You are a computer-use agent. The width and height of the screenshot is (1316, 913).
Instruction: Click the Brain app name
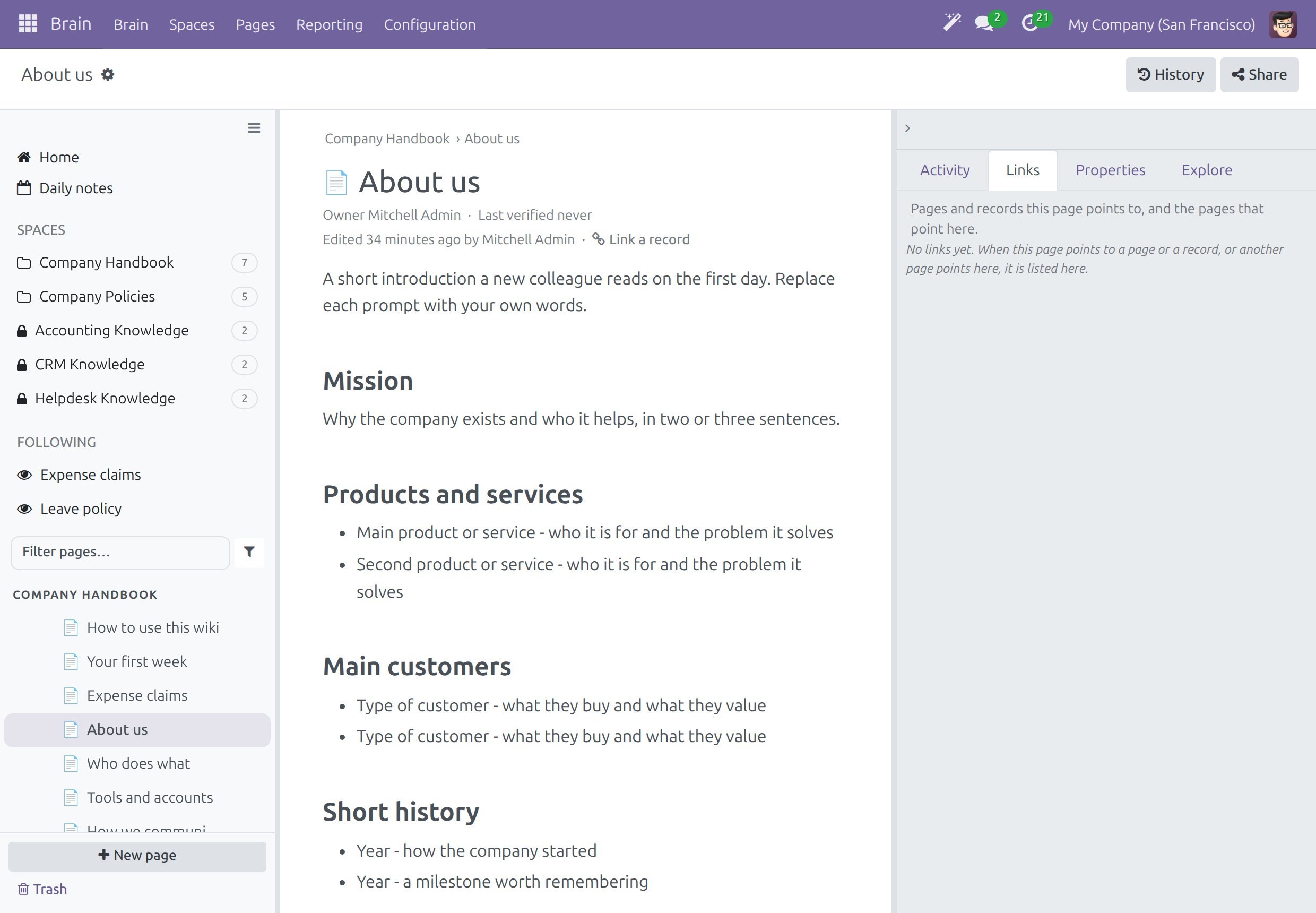pyautogui.click(x=71, y=24)
